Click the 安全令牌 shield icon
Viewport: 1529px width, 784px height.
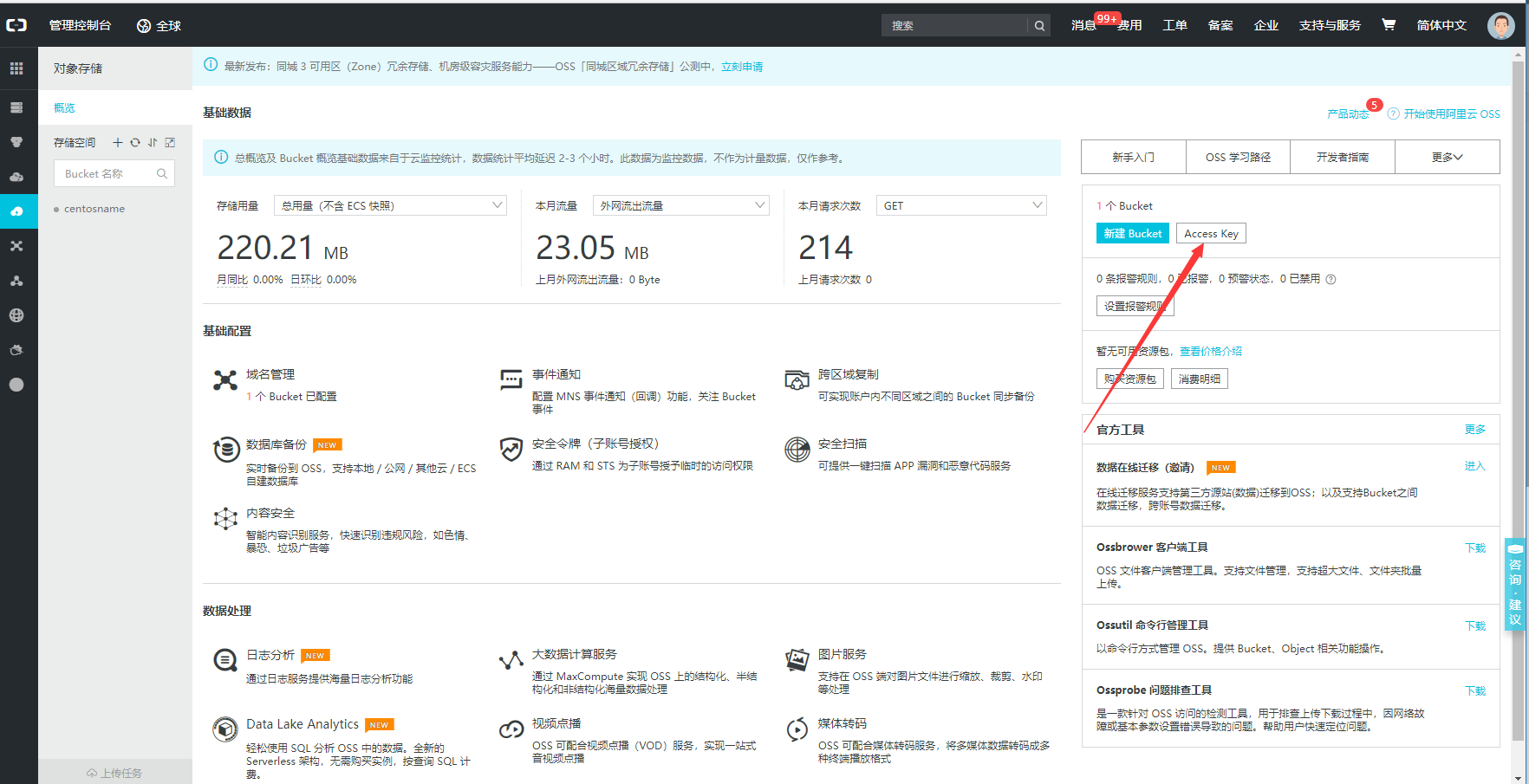pos(511,449)
